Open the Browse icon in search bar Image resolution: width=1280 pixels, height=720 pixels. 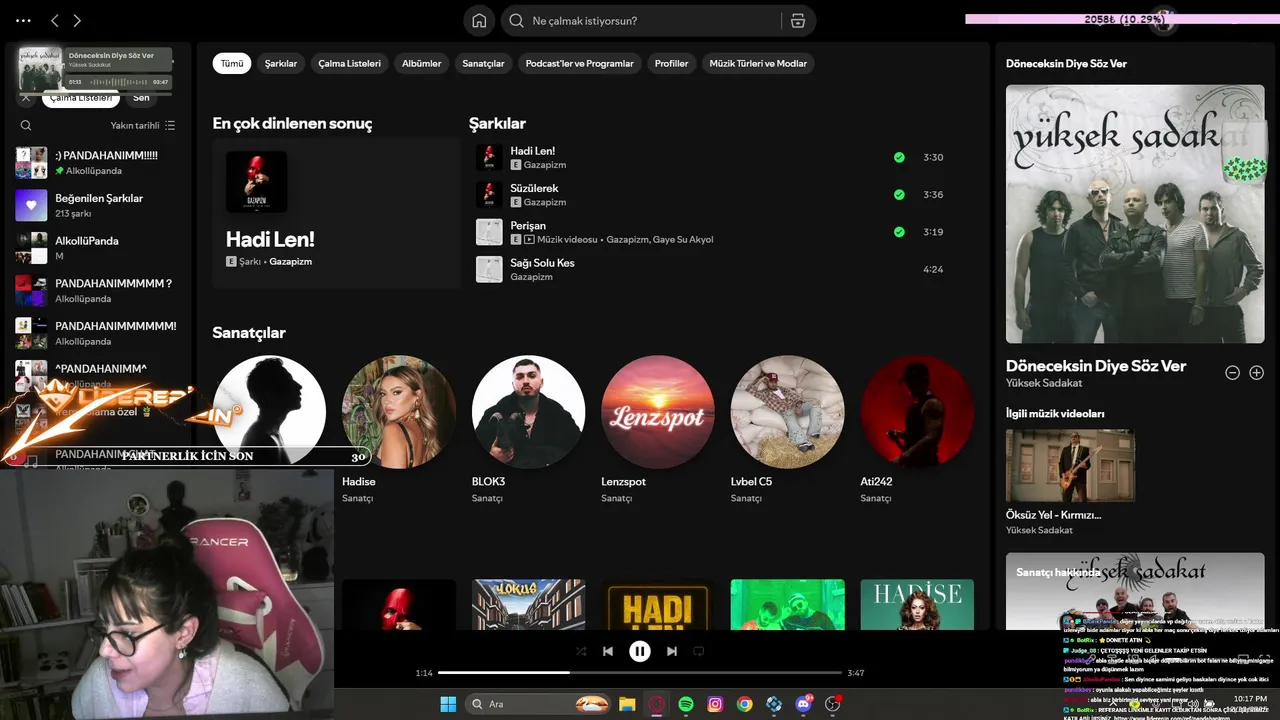point(797,21)
